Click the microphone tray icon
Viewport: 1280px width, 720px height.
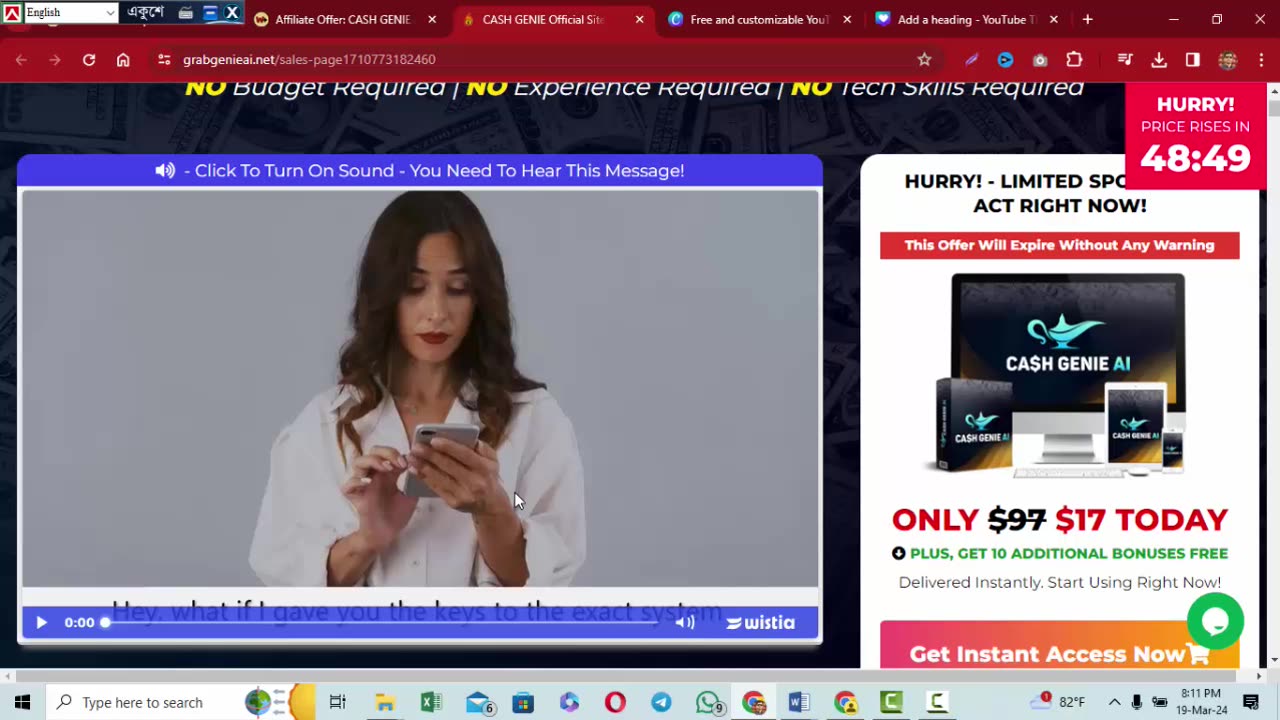[x=1137, y=702]
